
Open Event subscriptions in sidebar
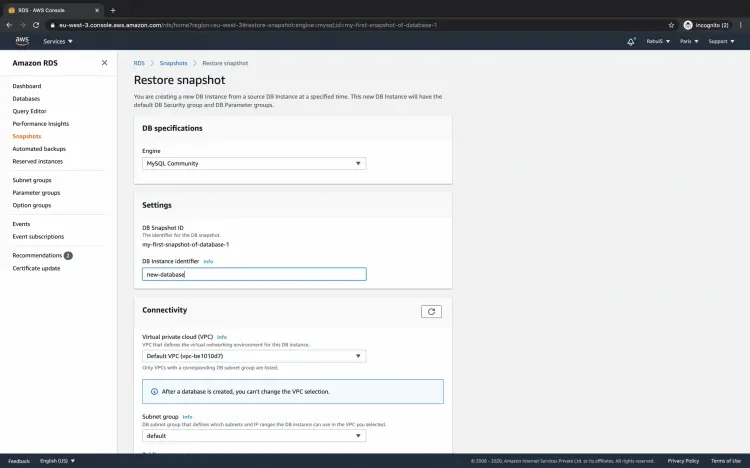38,236
